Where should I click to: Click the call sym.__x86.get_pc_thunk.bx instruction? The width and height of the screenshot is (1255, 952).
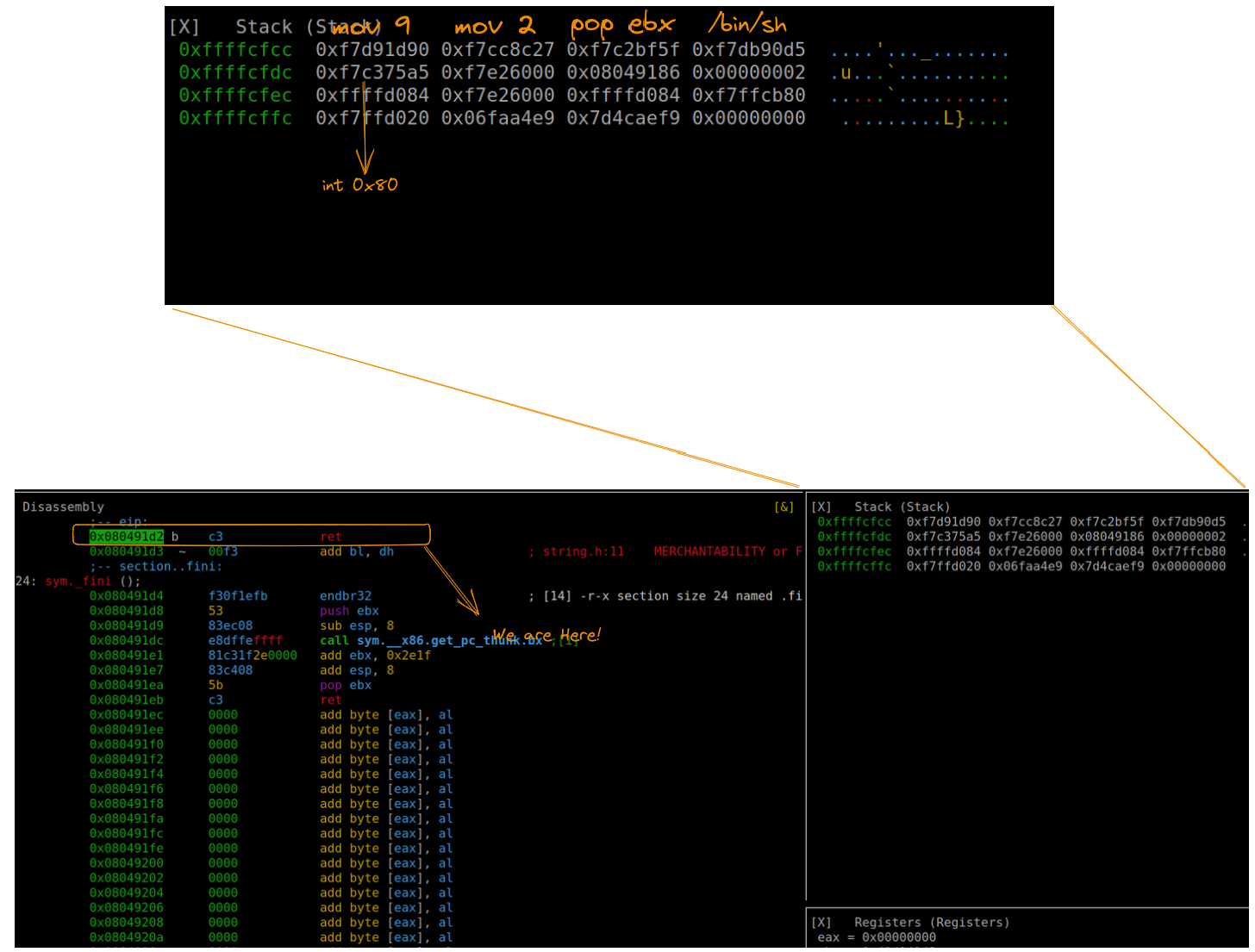click(431, 641)
